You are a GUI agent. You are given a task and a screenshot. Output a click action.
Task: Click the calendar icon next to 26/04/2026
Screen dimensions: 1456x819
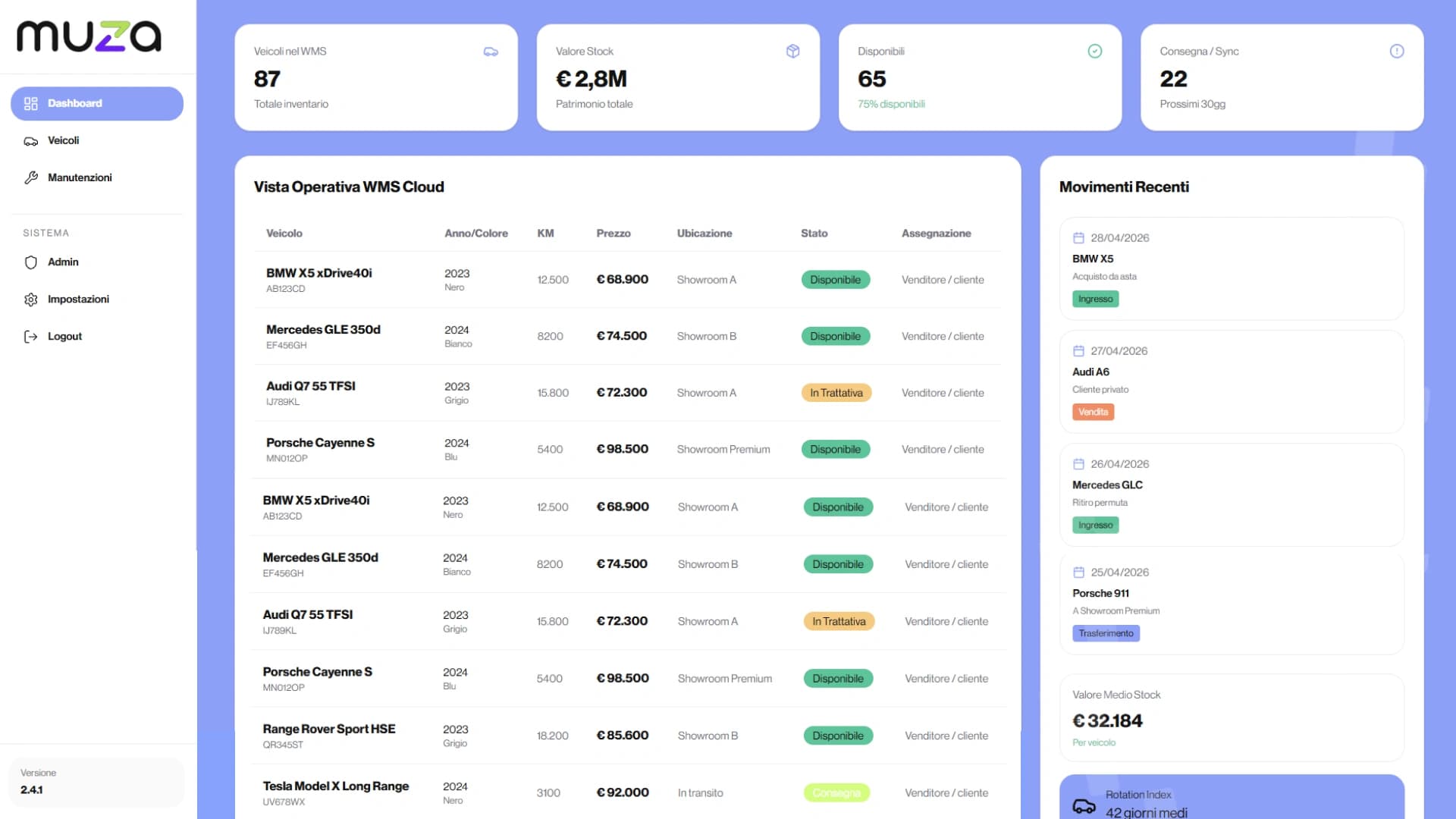1078,464
